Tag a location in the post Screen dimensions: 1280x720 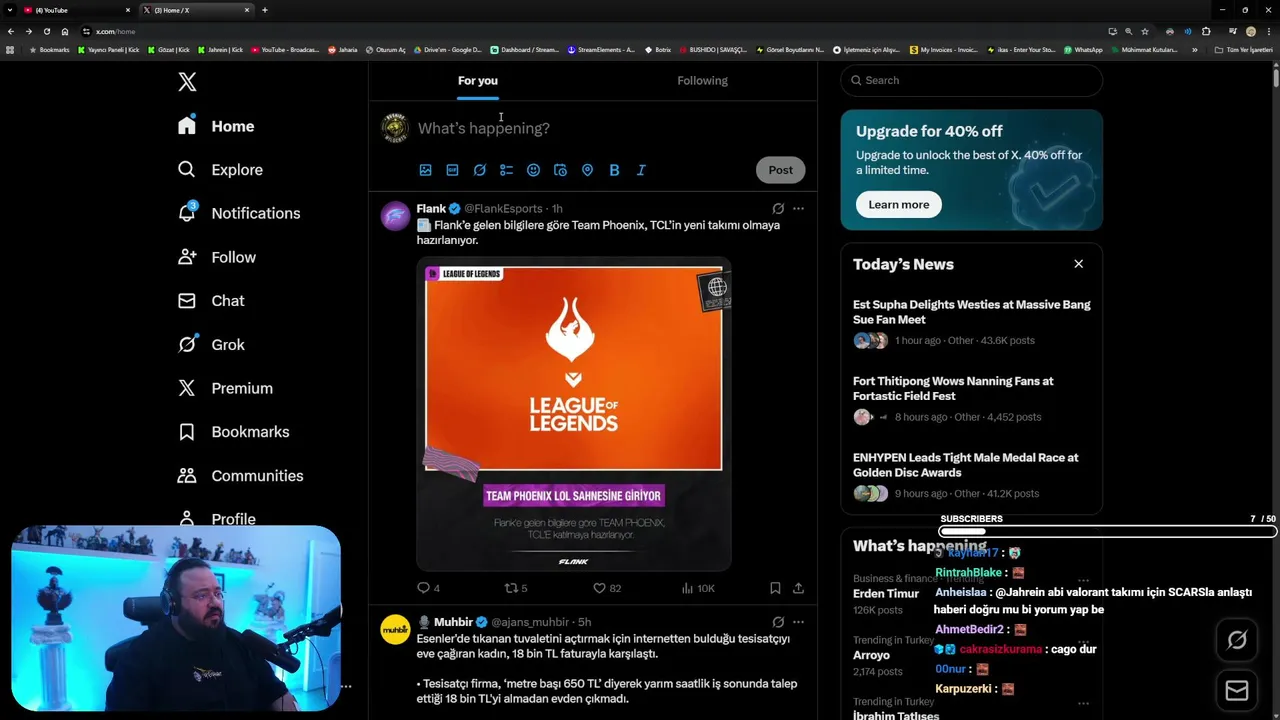(587, 170)
